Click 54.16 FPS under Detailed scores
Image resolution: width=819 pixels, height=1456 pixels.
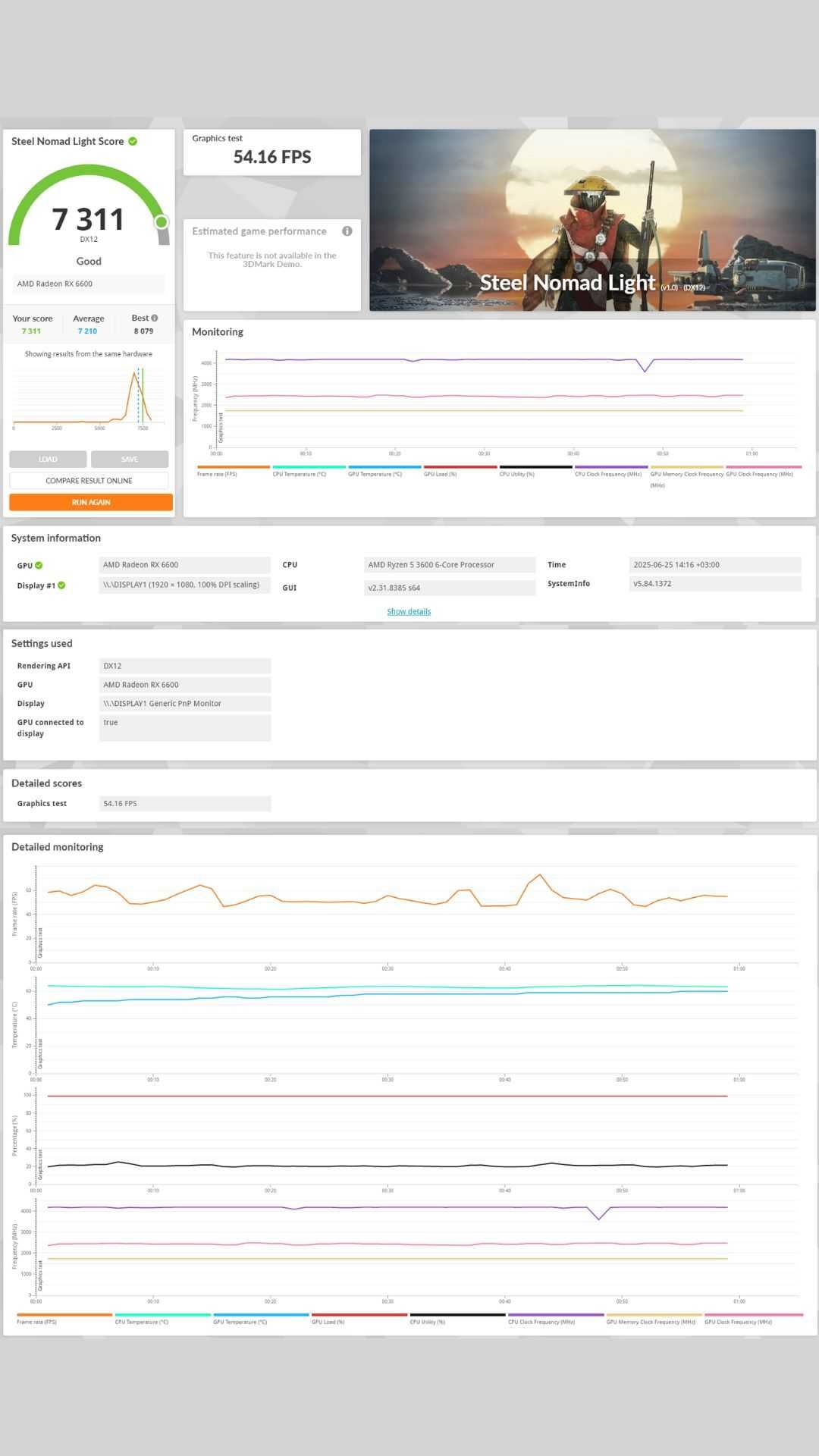pos(185,804)
